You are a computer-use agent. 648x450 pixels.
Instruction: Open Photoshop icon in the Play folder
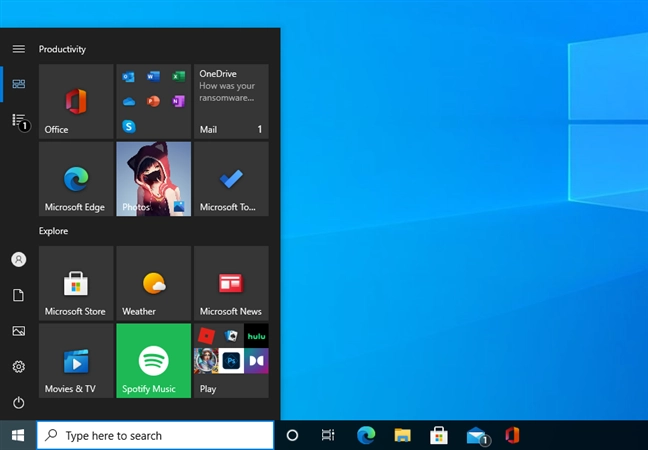pos(231,361)
